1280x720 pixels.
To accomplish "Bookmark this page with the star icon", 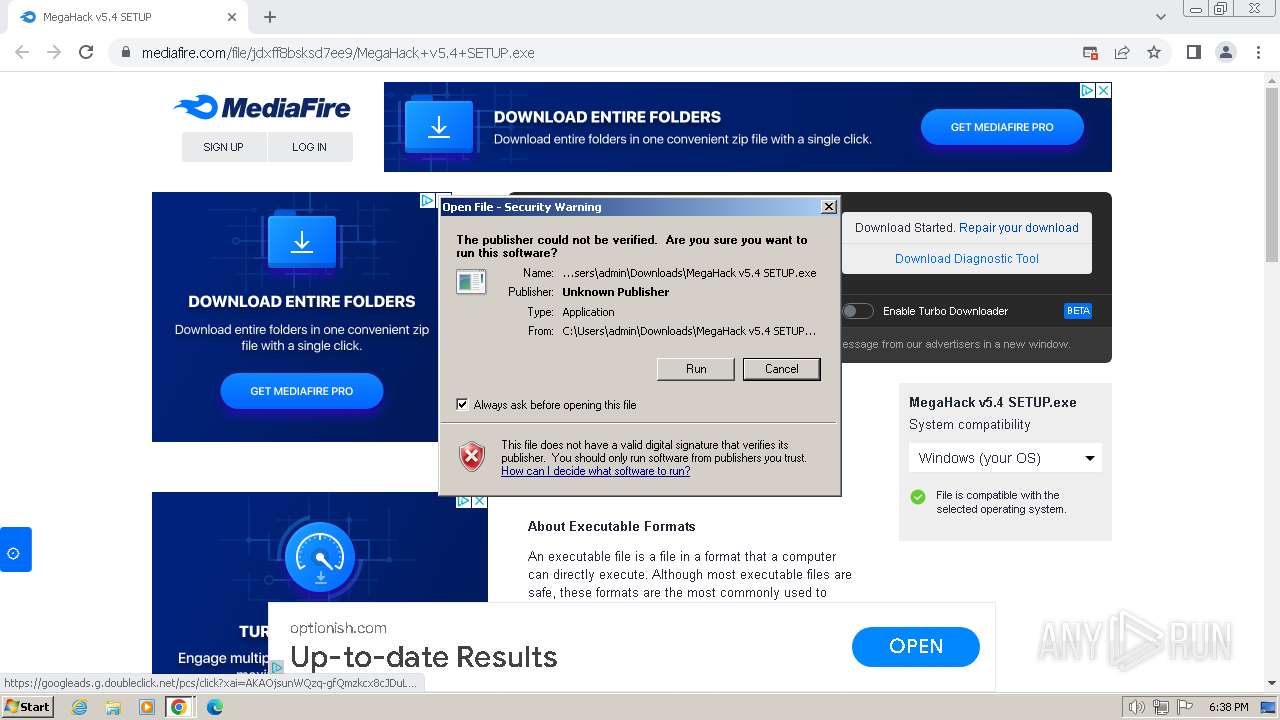I will [1154, 52].
